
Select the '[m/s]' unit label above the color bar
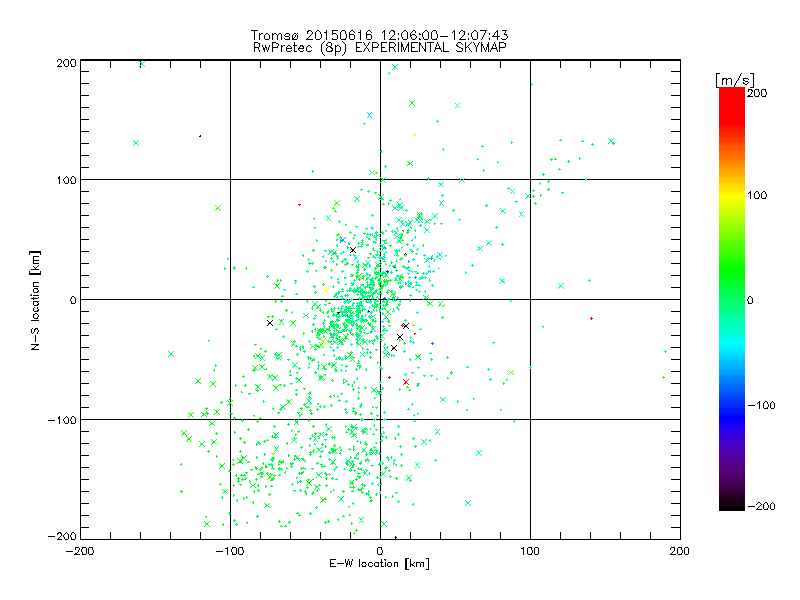(734, 80)
